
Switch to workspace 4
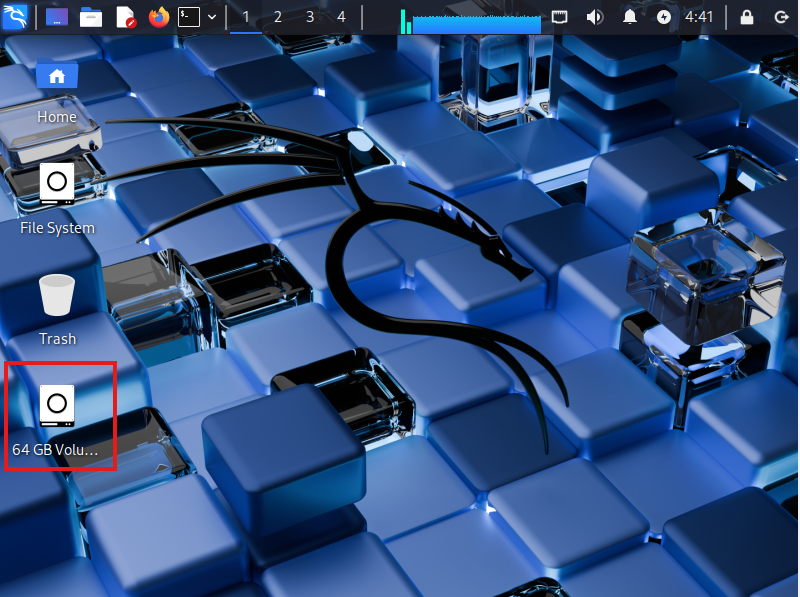coord(342,17)
